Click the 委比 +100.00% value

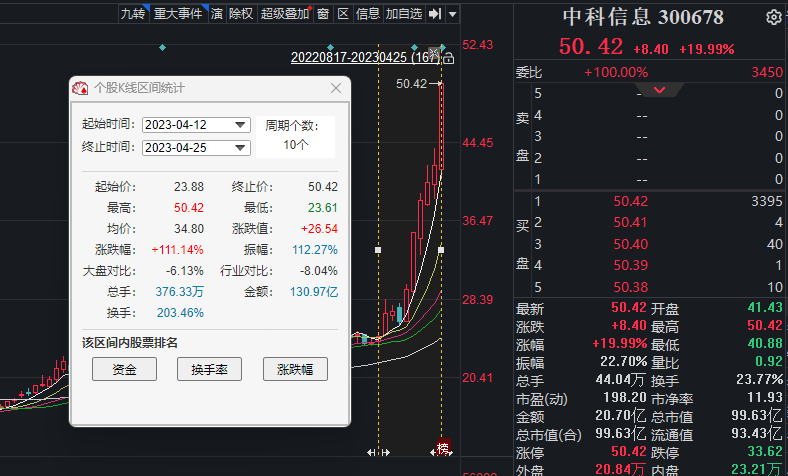(x=616, y=72)
